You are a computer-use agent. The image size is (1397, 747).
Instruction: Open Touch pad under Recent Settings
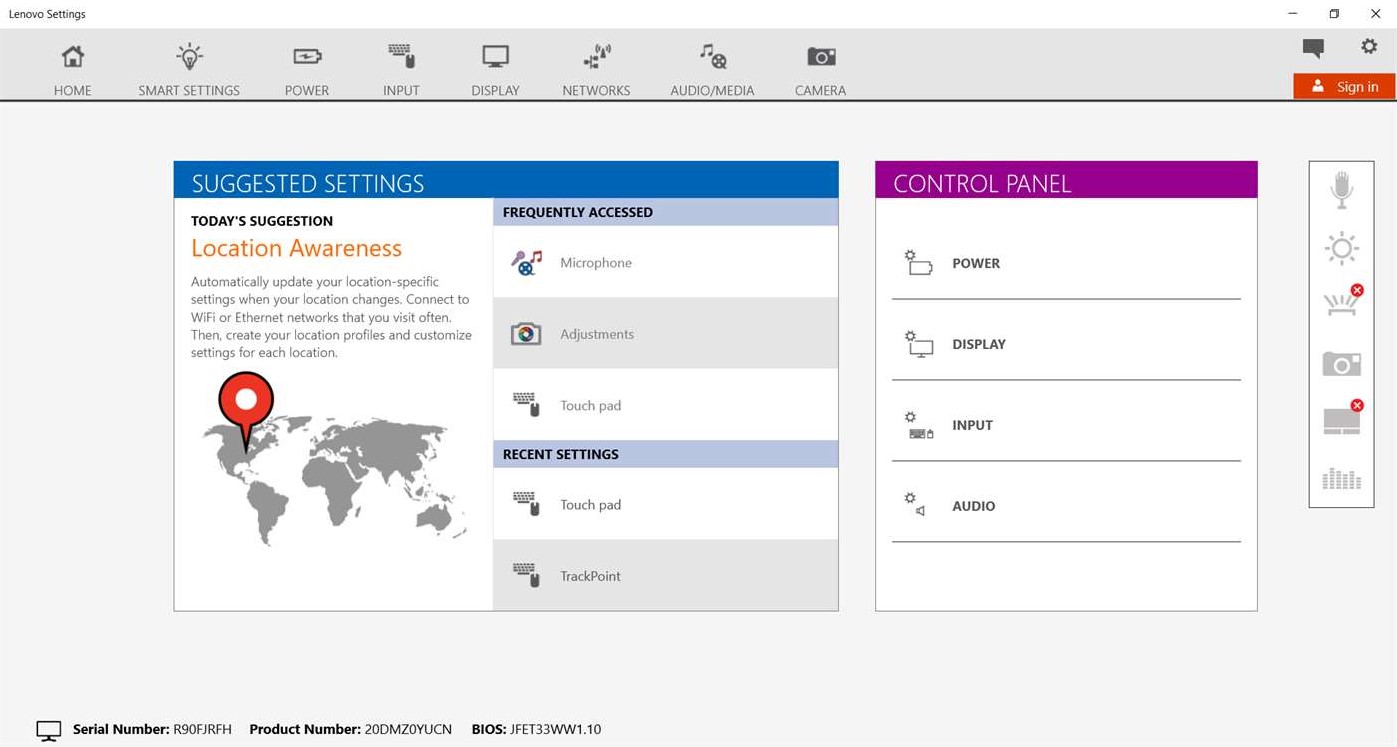click(665, 504)
